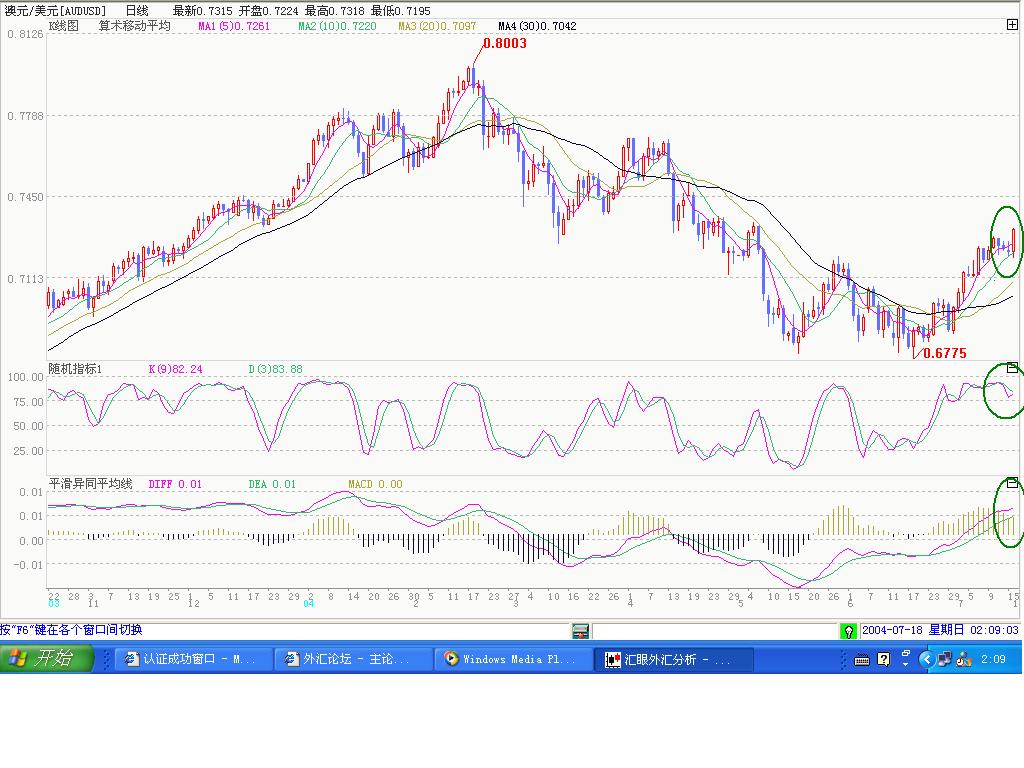This screenshot has height=768, width=1024.
Task: Click the K线图 chart label
Action: [x=64, y=26]
